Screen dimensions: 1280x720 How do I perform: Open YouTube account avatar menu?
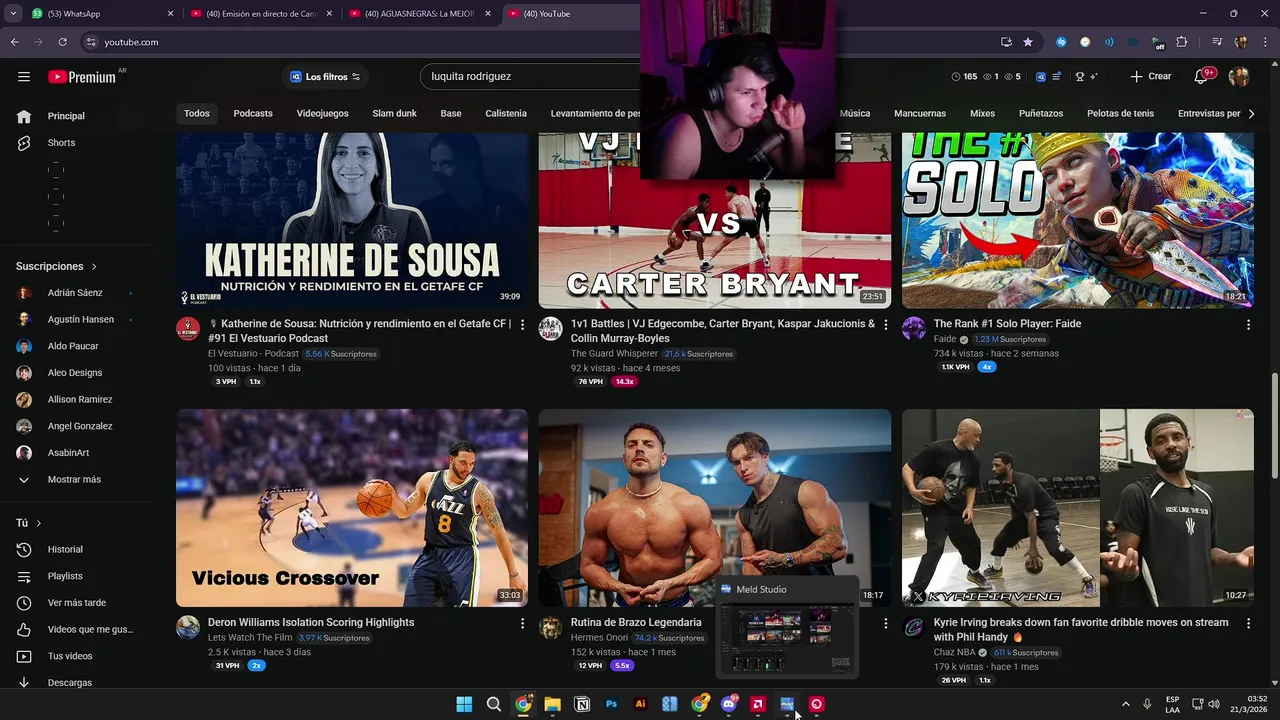1239,77
